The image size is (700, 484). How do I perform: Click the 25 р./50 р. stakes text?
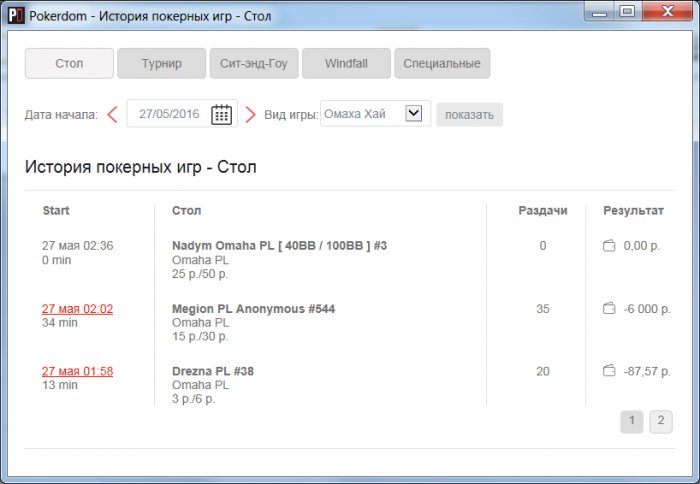200,274
